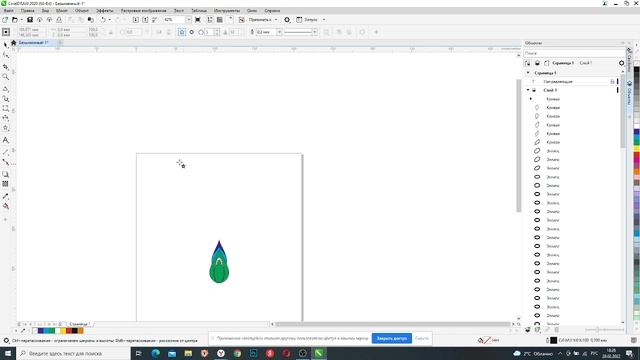The image size is (640, 360).
Task: Select the Drop shadow tool
Action: pos(6,174)
